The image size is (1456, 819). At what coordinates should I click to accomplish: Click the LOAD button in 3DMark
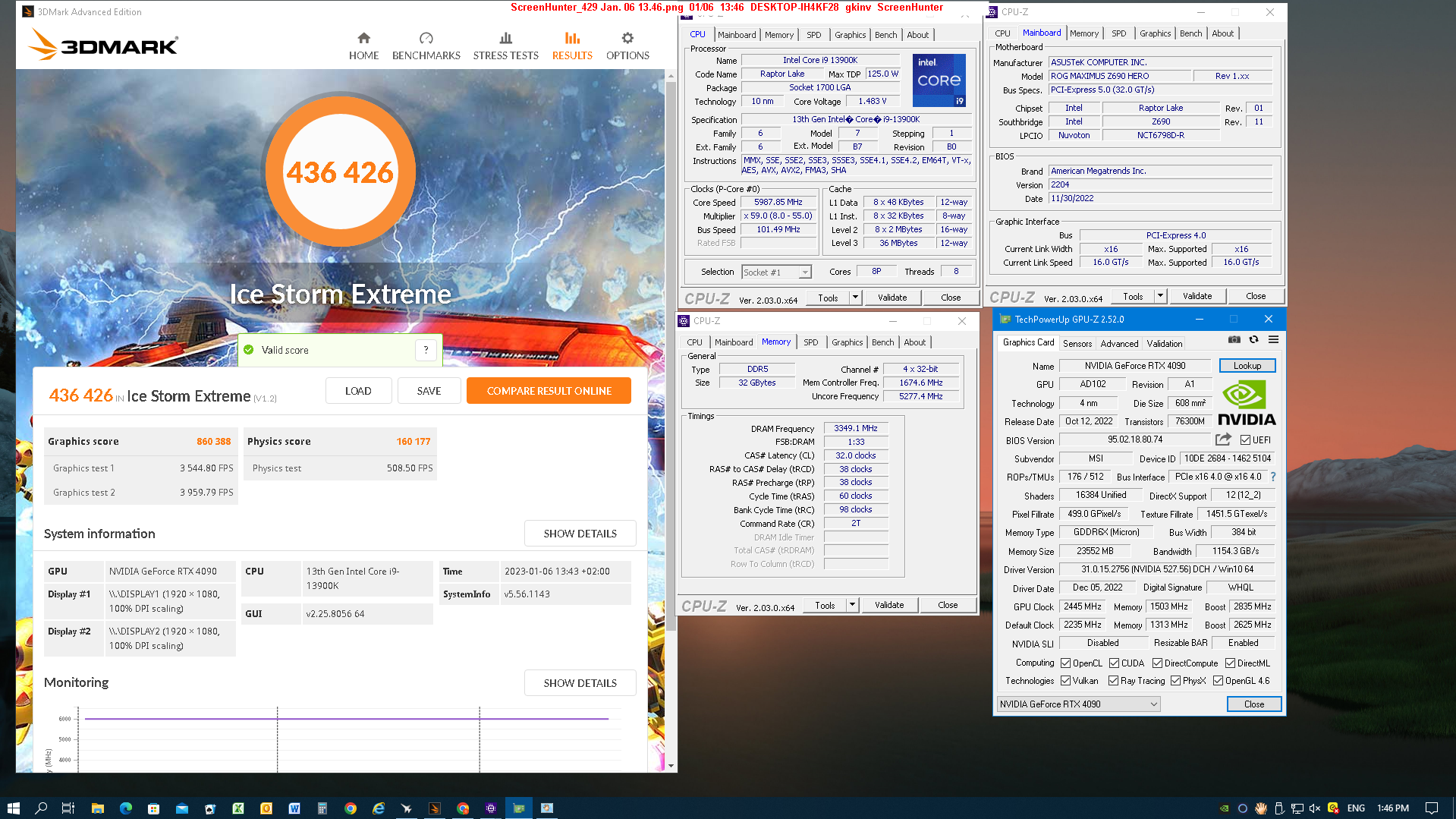click(358, 391)
